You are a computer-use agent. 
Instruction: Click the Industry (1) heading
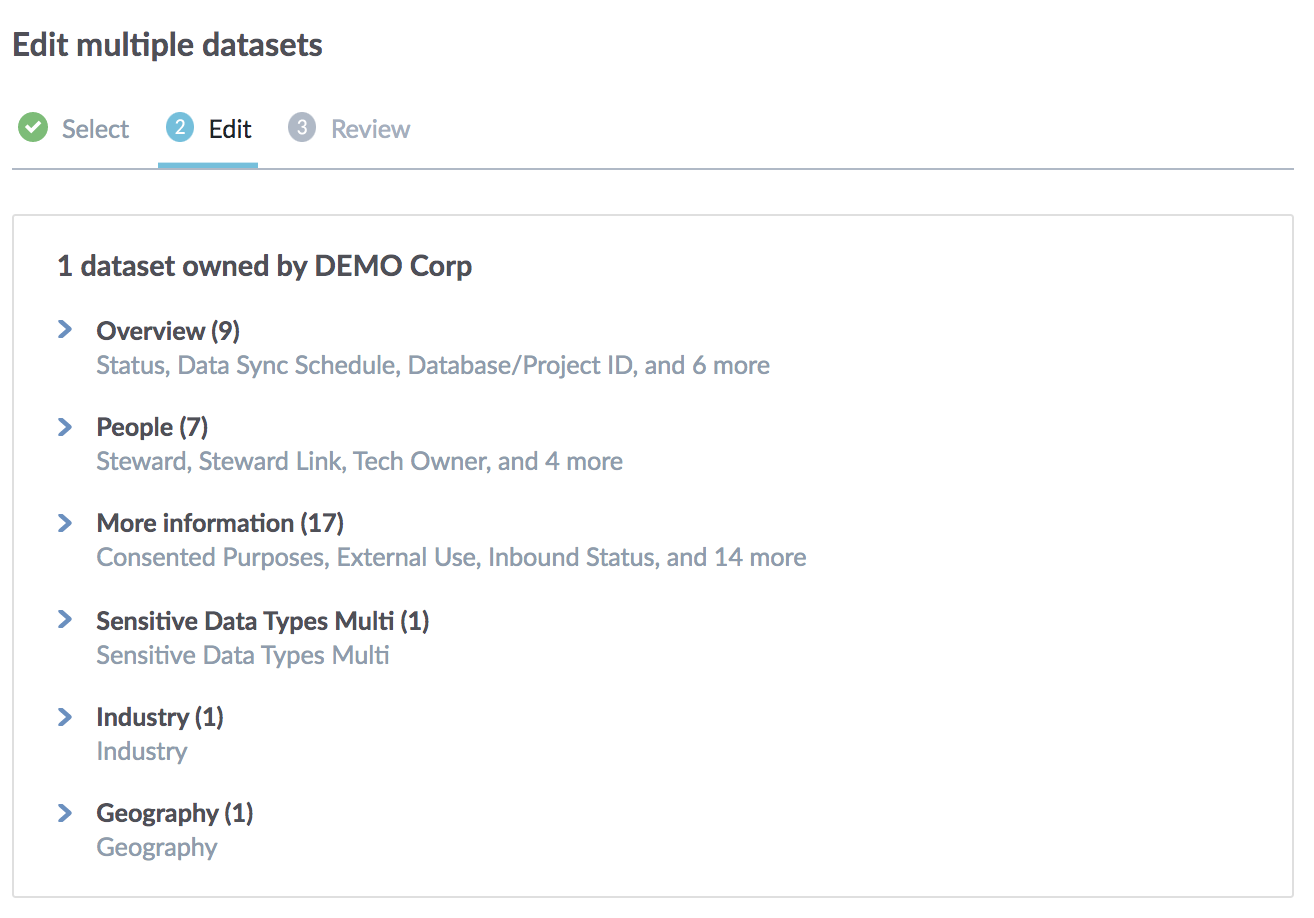pos(160,717)
